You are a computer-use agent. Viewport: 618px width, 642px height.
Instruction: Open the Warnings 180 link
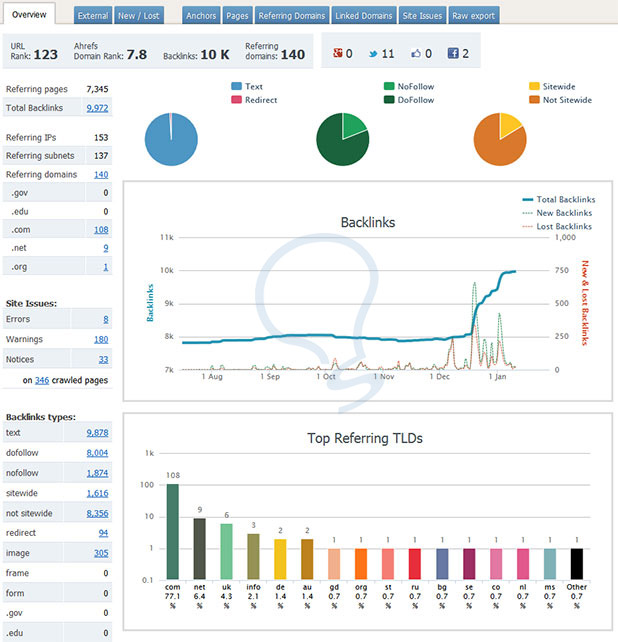(x=101, y=339)
